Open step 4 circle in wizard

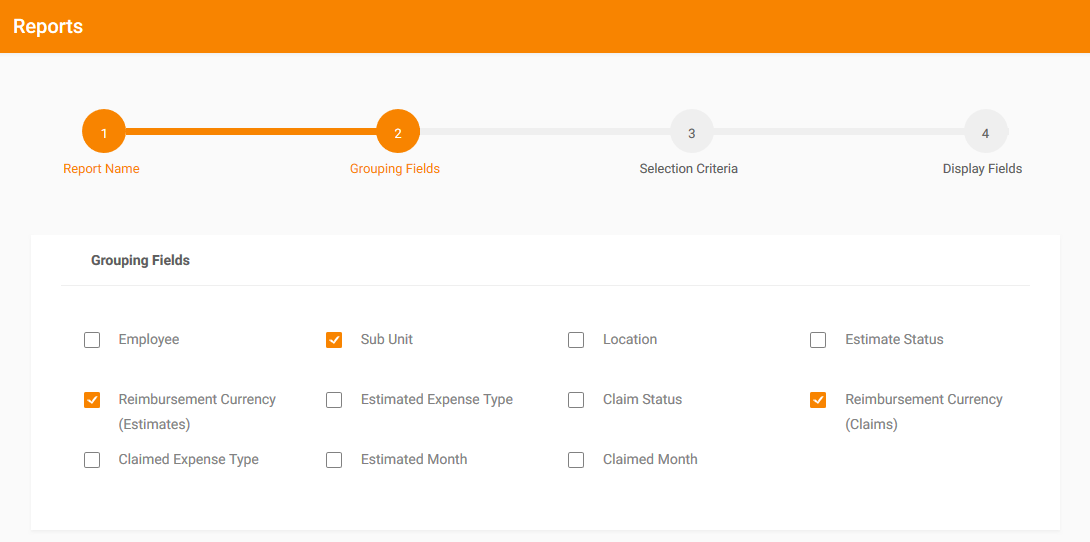coord(986,131)
